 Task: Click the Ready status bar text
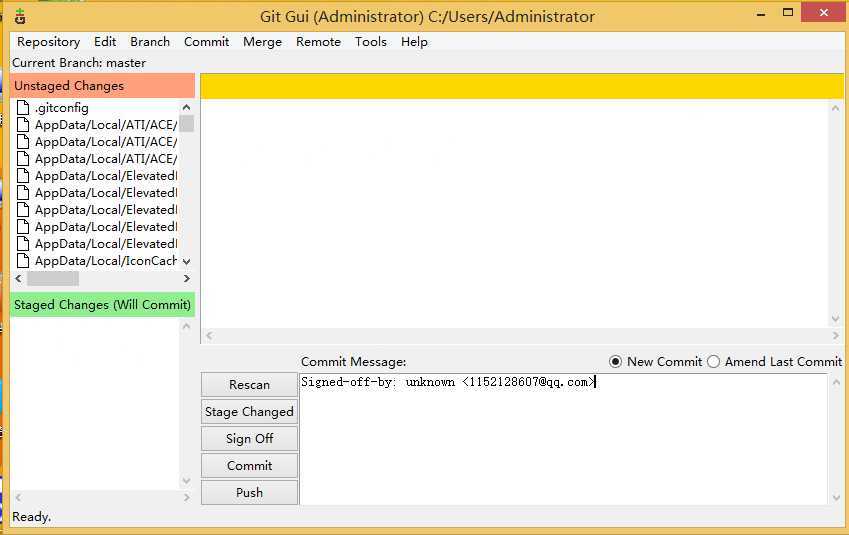pyautogui.click(x=31, y=517)
